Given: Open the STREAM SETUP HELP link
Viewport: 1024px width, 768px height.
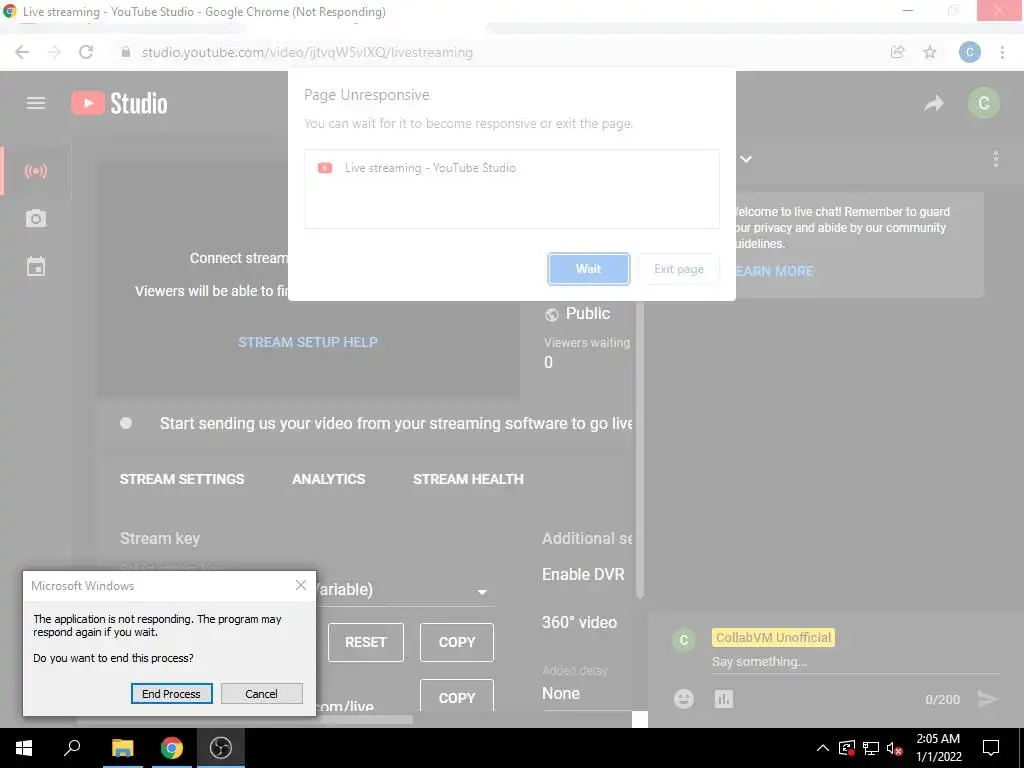Looking at the screenshot, I should pos(308,342).
